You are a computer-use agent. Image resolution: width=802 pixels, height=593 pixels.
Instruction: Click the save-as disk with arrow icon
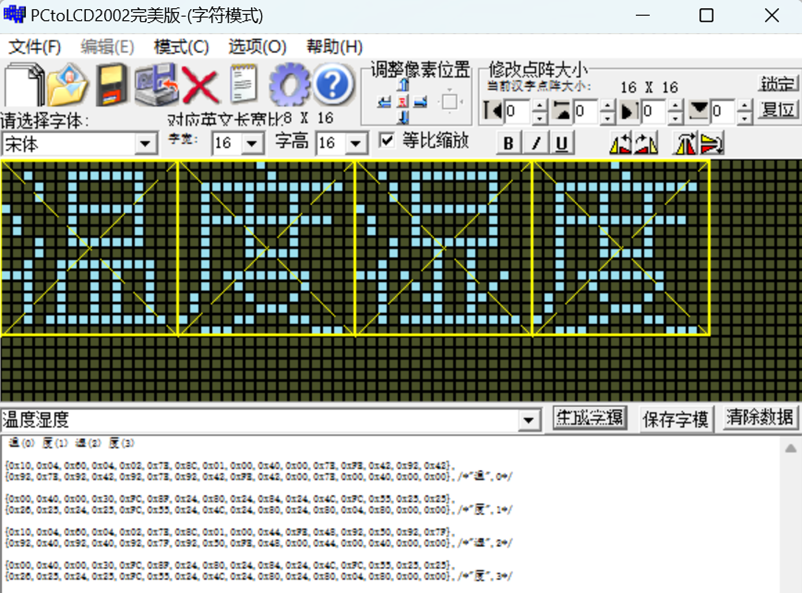156,84
